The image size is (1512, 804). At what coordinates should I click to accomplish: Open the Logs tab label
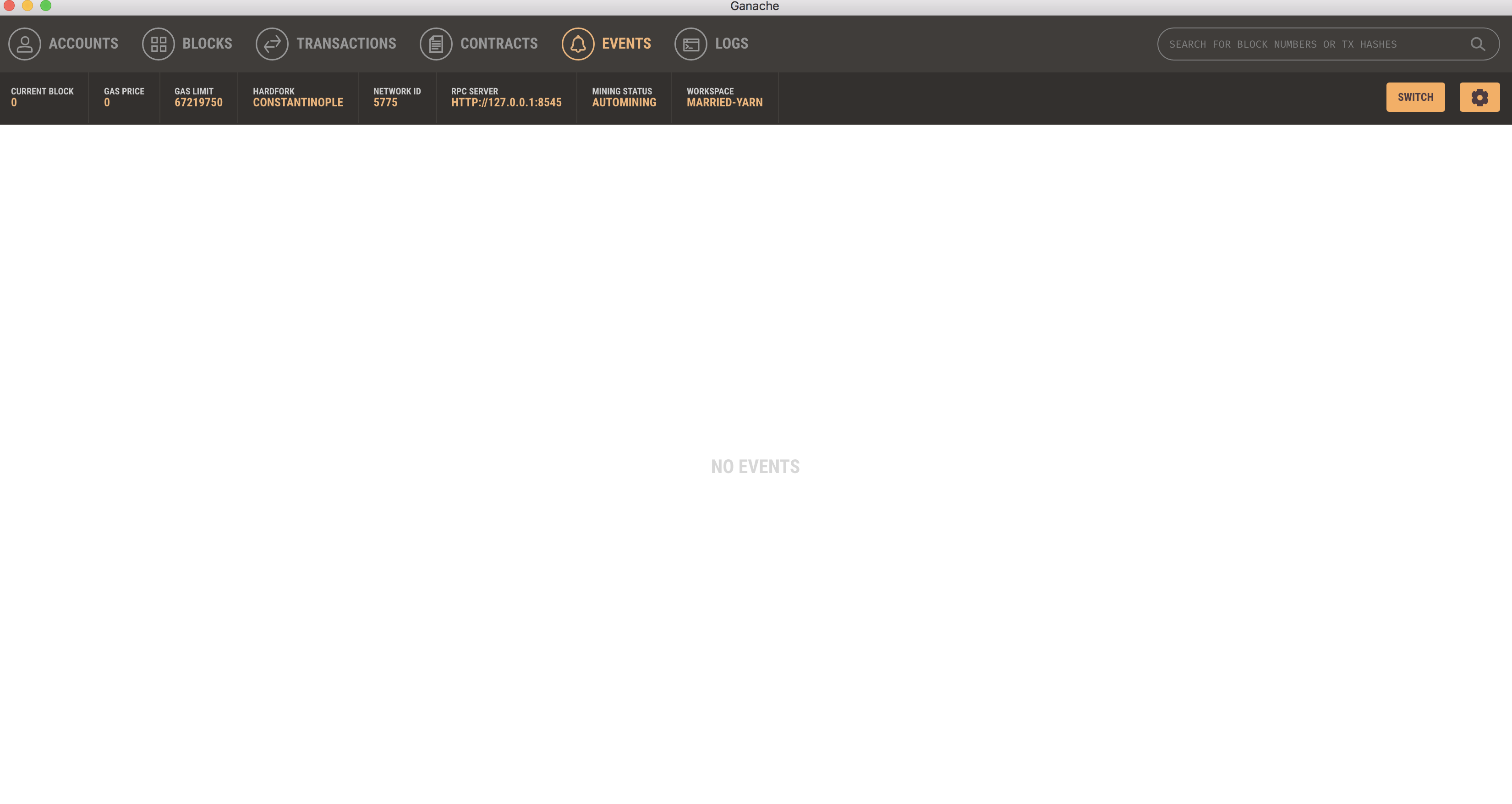[x=731, y=44]
